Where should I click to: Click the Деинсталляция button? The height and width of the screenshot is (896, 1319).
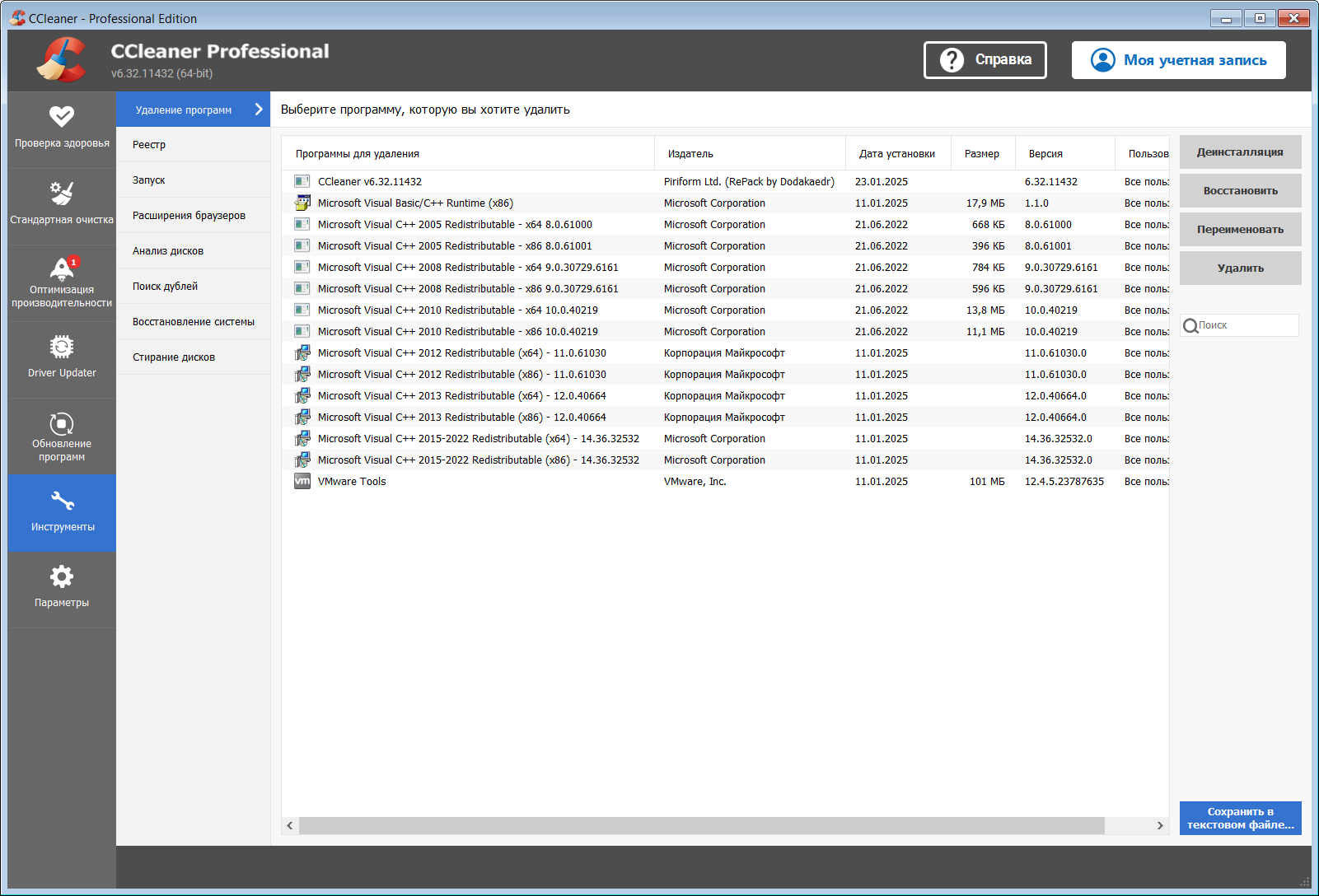click(x=1240, y=152)
